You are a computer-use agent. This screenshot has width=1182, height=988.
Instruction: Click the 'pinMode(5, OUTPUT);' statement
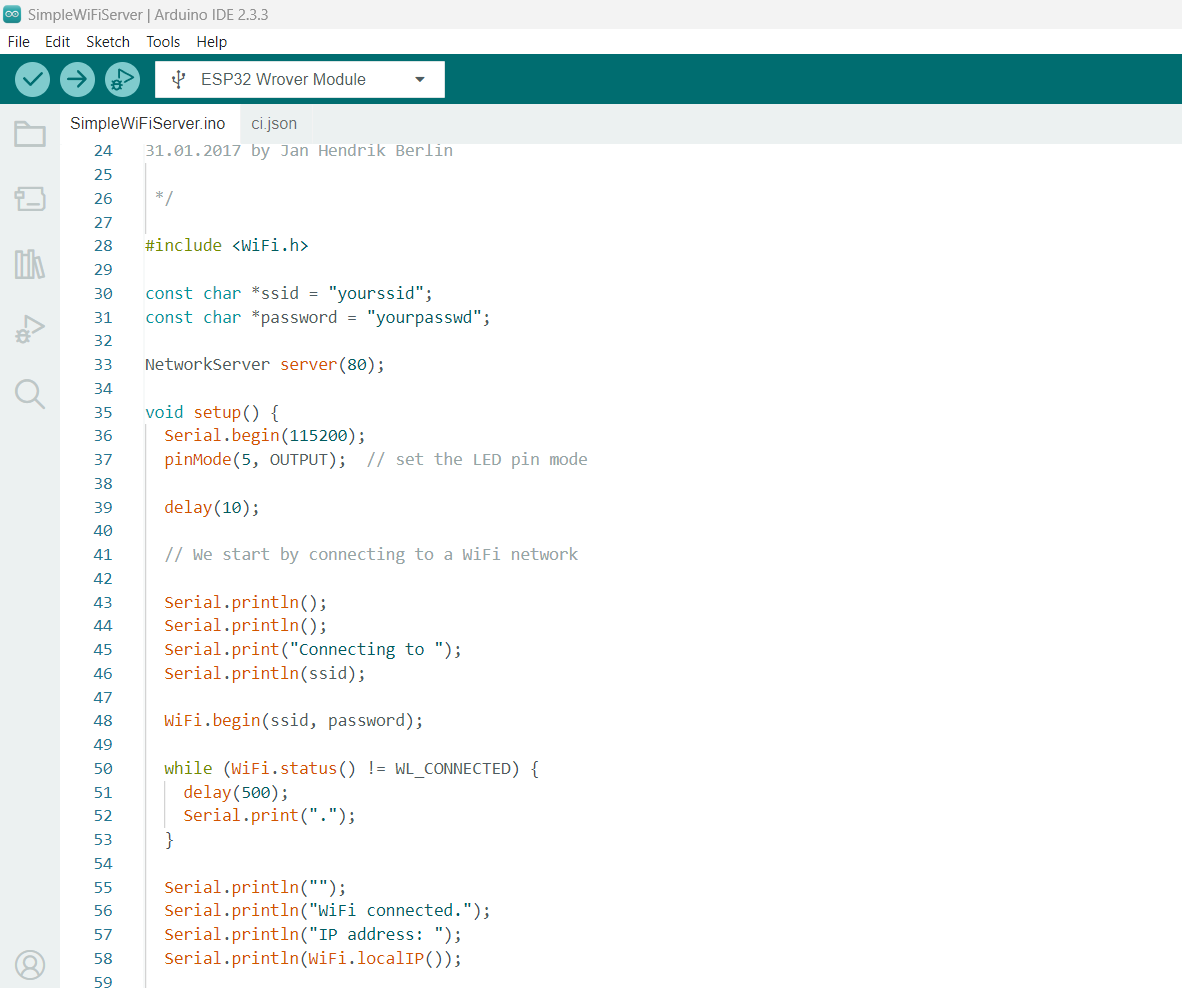(255, 460)
